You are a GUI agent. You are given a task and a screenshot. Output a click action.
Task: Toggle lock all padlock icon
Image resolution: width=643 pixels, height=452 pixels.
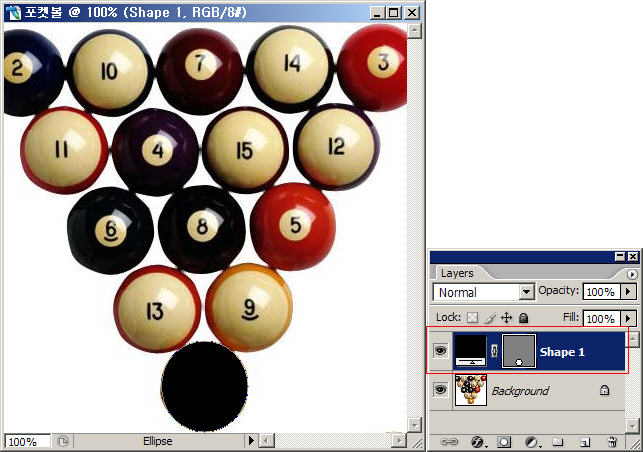point(523,318)
